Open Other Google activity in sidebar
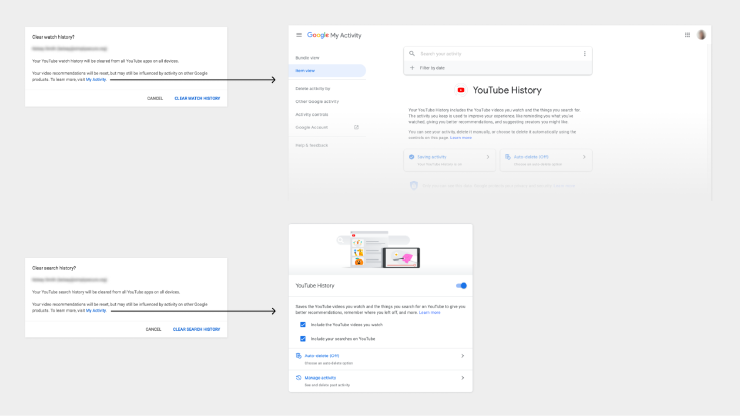The image size is (740, 416). click(x=317, y=102)
